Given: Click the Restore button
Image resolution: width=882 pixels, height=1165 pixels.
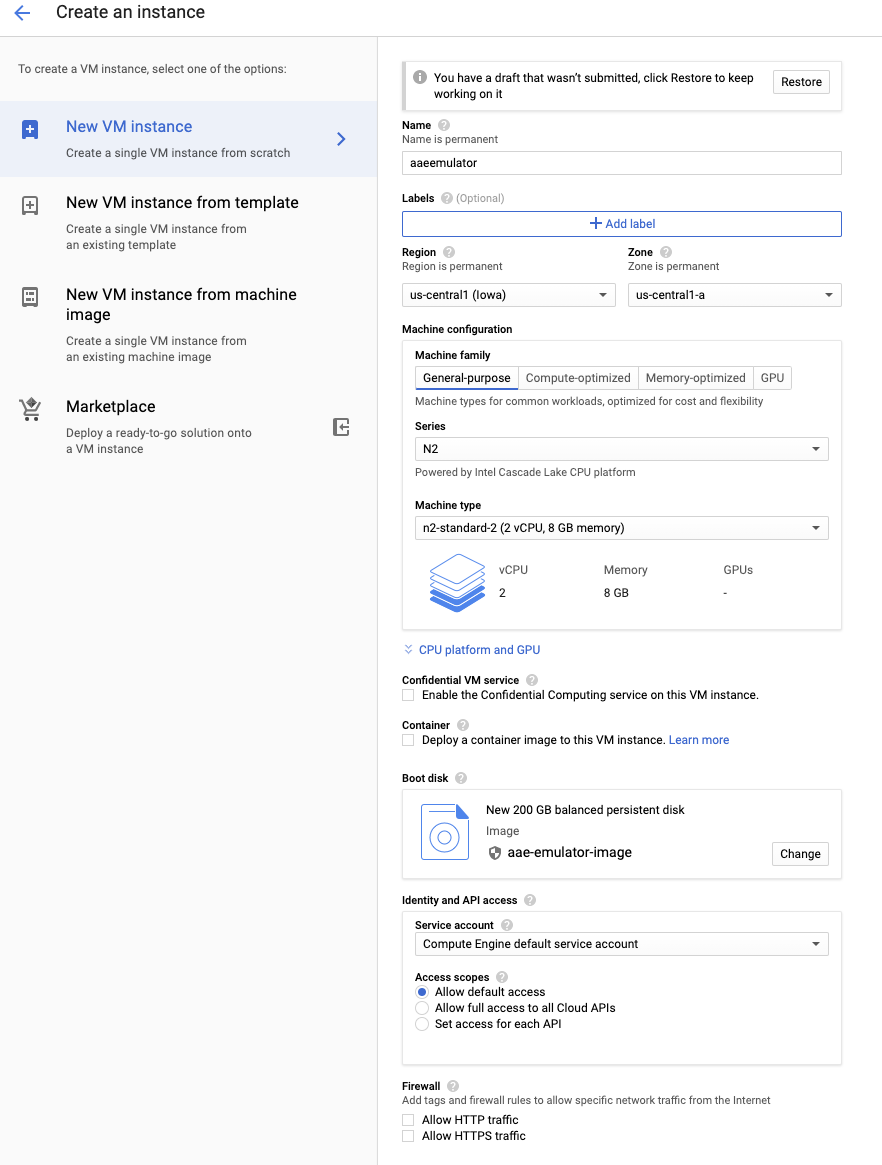Looking at the screenshot, I should 801,82.
